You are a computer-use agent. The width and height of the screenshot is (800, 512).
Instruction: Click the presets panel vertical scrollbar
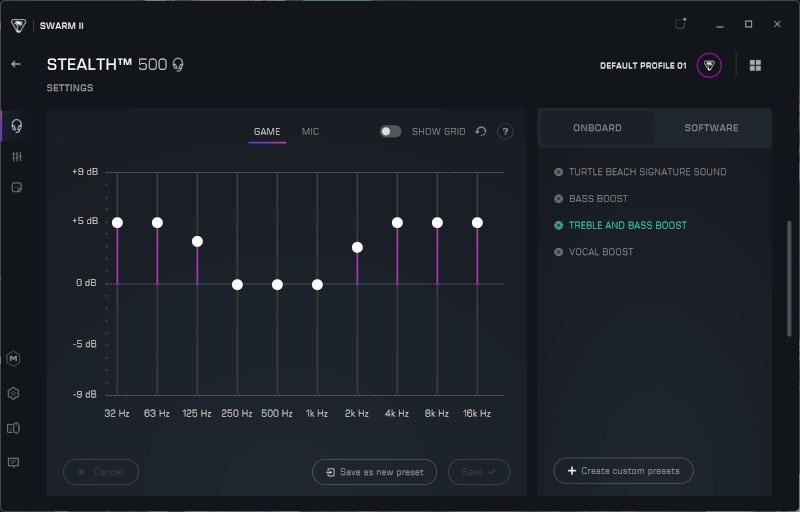click(789, 278)
